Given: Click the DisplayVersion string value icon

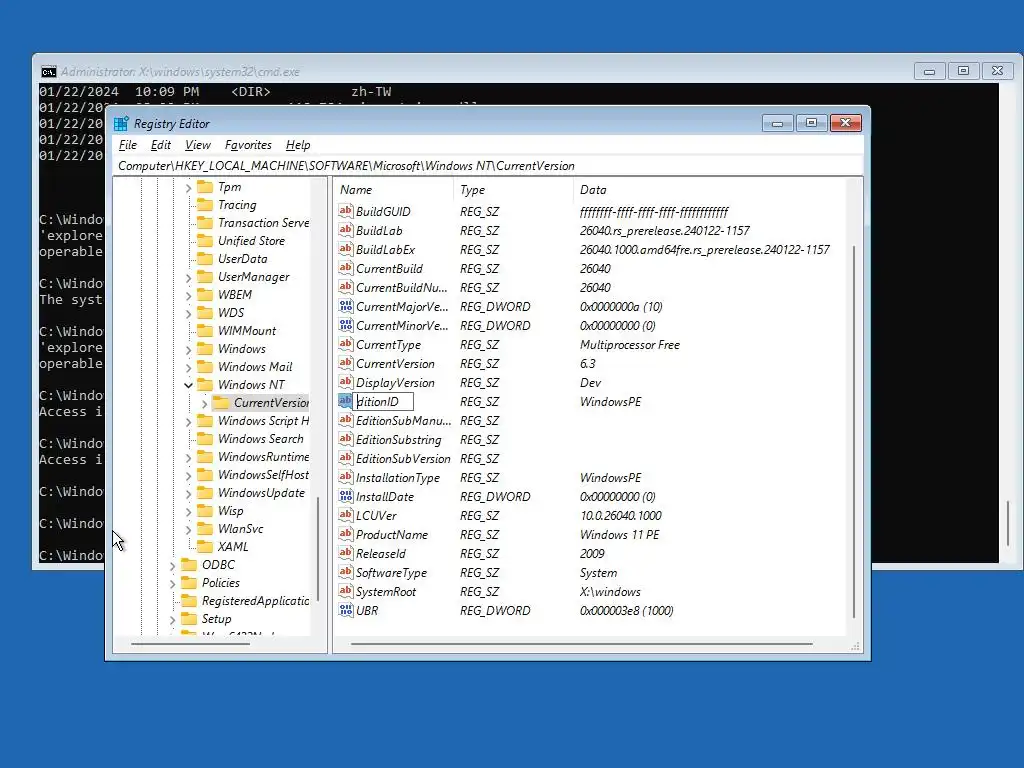Looking at the screenshot, I should click(x=345, y=381).
